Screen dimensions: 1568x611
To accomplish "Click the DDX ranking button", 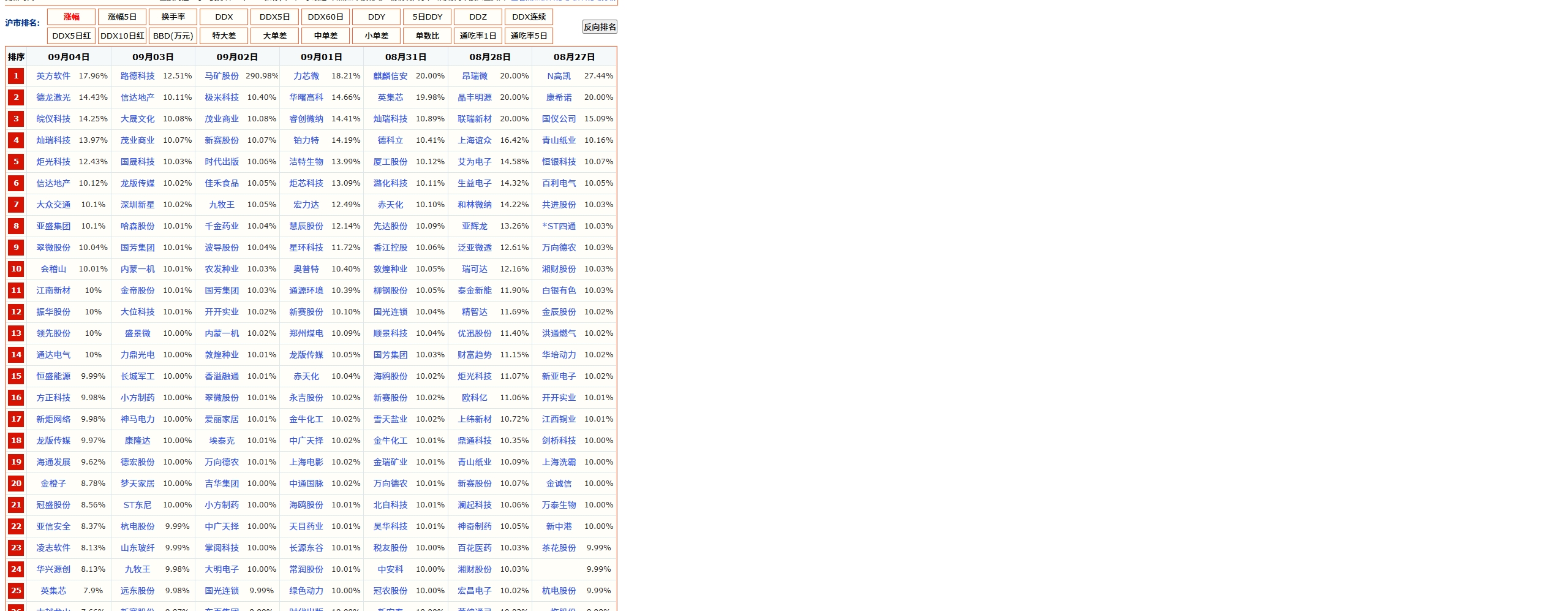I will click(224, 17).
